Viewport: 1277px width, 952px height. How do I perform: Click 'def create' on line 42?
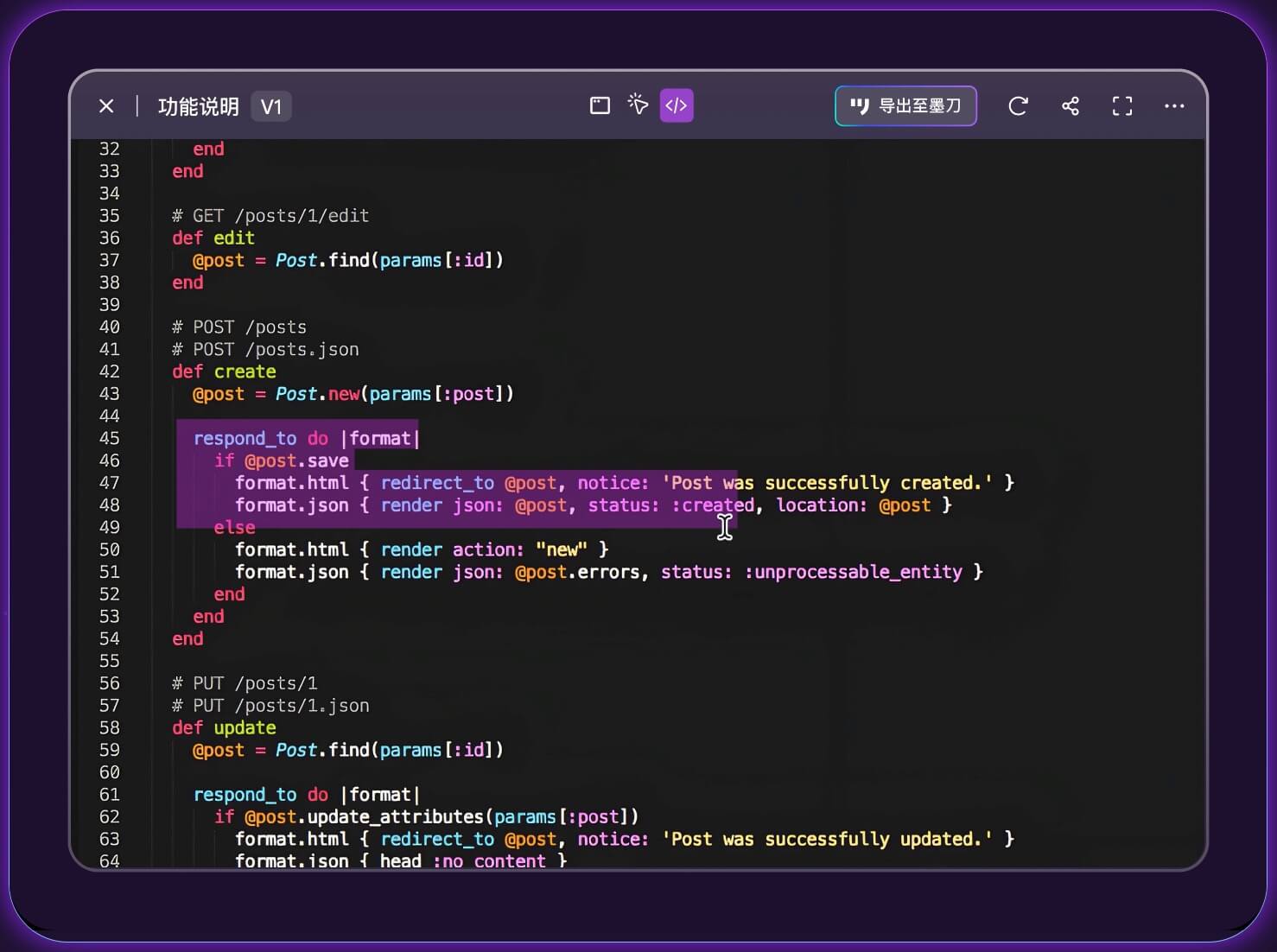pyautogui.click(x=224, y=371)
